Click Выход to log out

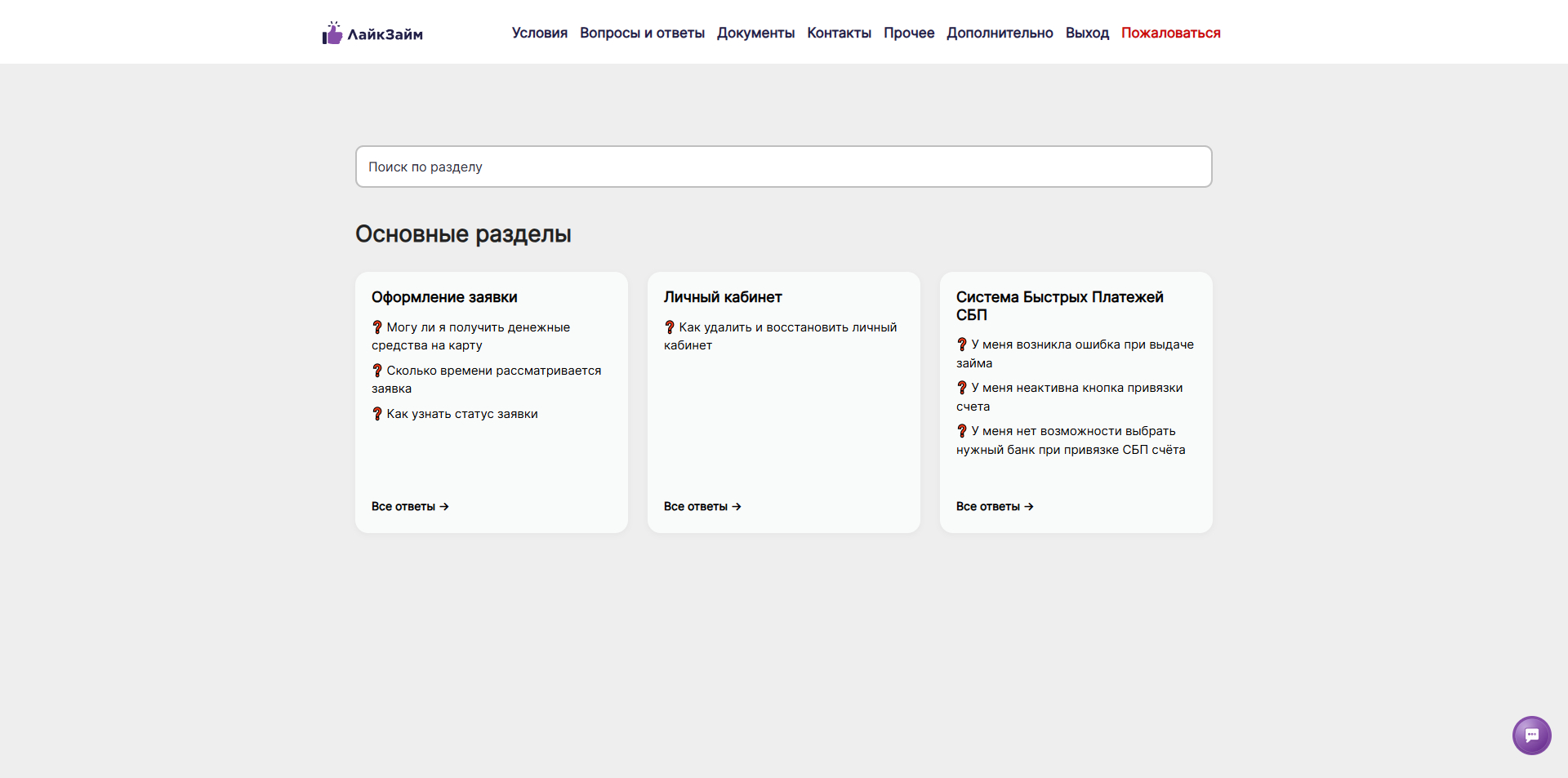point(1087,33)
